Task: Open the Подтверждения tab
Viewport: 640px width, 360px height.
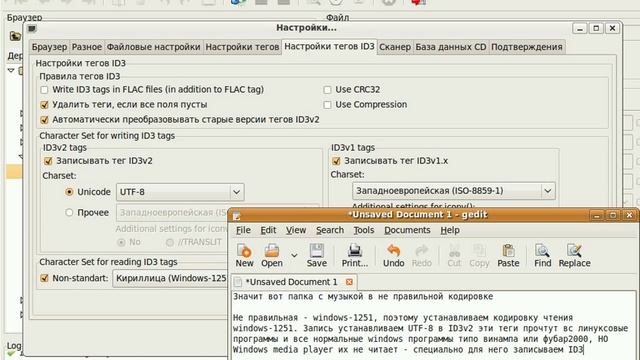Action: click(527, 47)
